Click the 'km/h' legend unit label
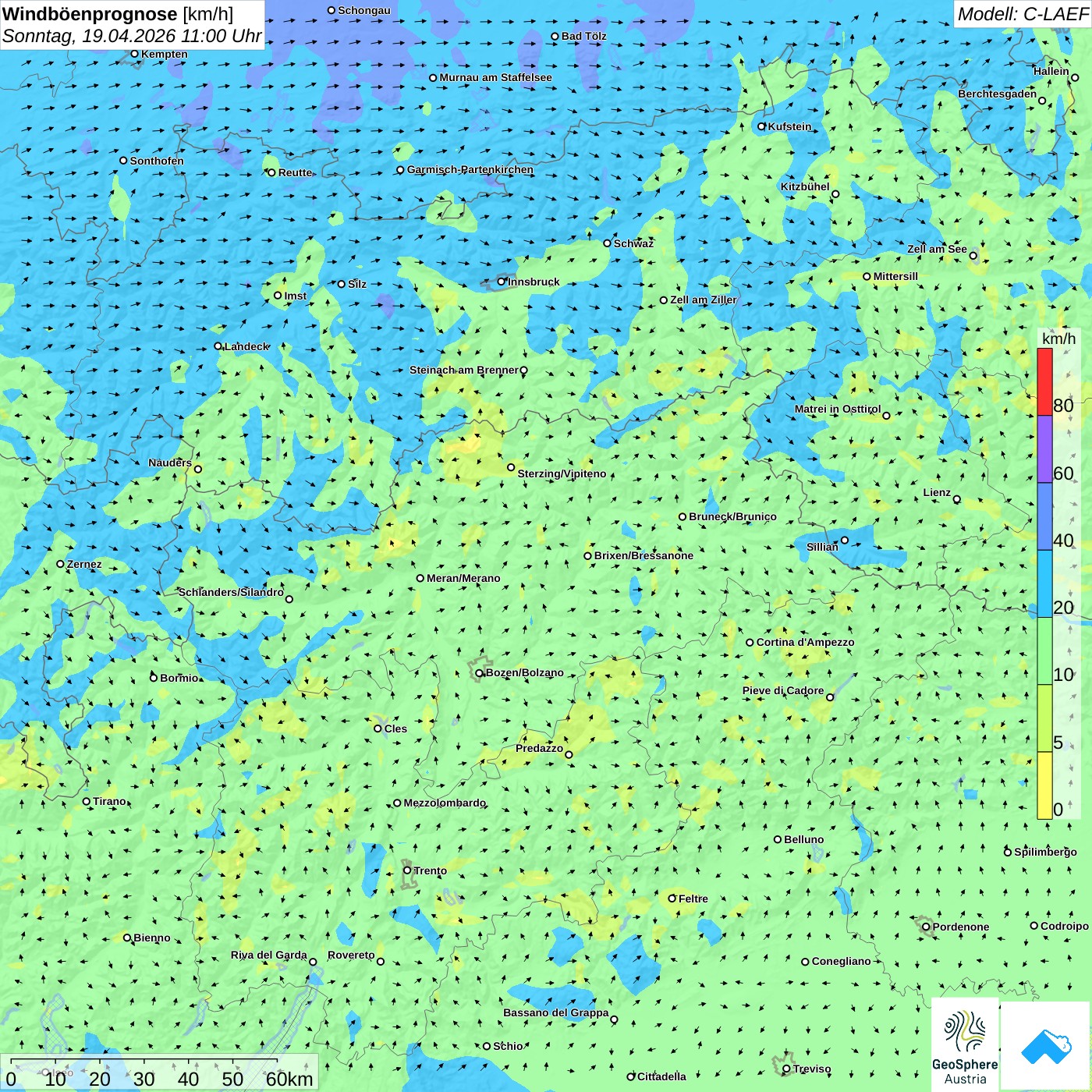The height and width of the screenshot is (1092, 1092). coord(1058,339)
